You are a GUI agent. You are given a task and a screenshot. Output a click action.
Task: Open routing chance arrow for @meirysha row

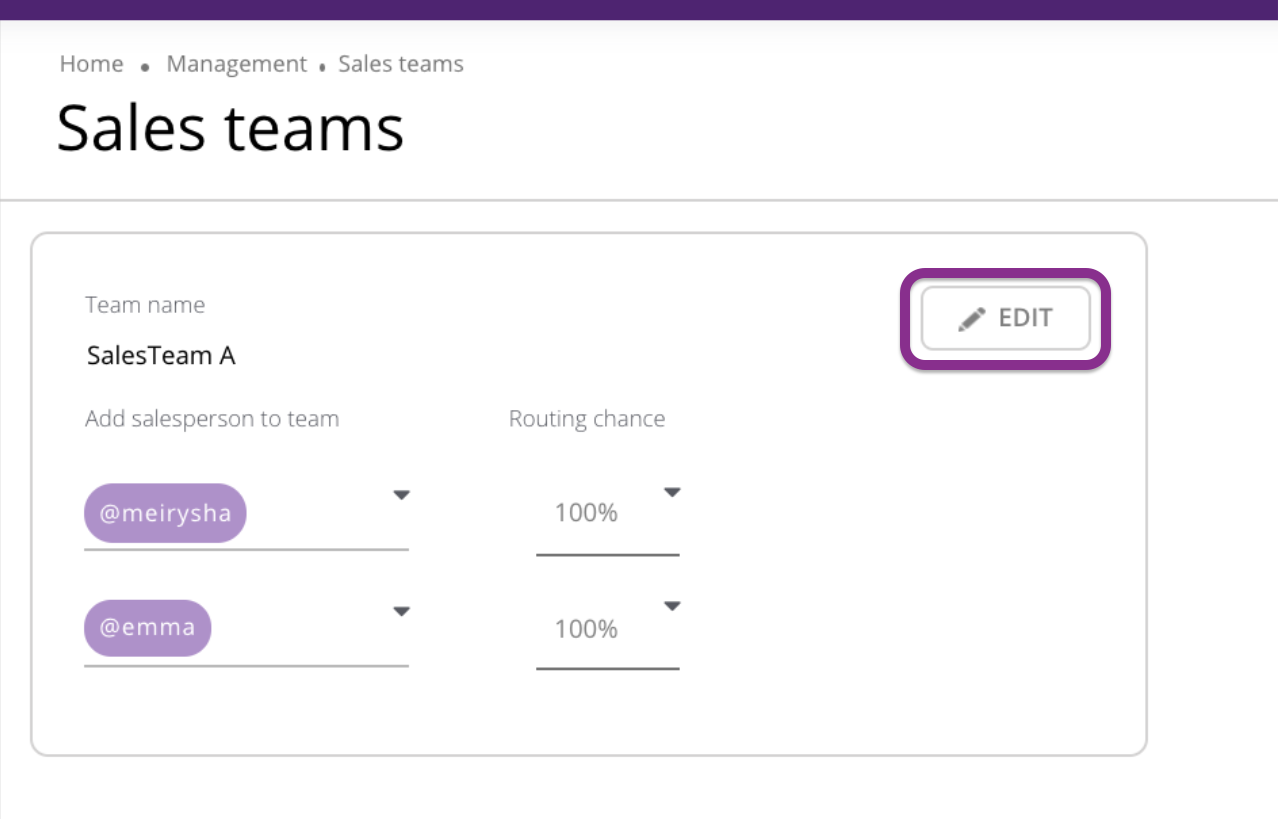[672, 492]
